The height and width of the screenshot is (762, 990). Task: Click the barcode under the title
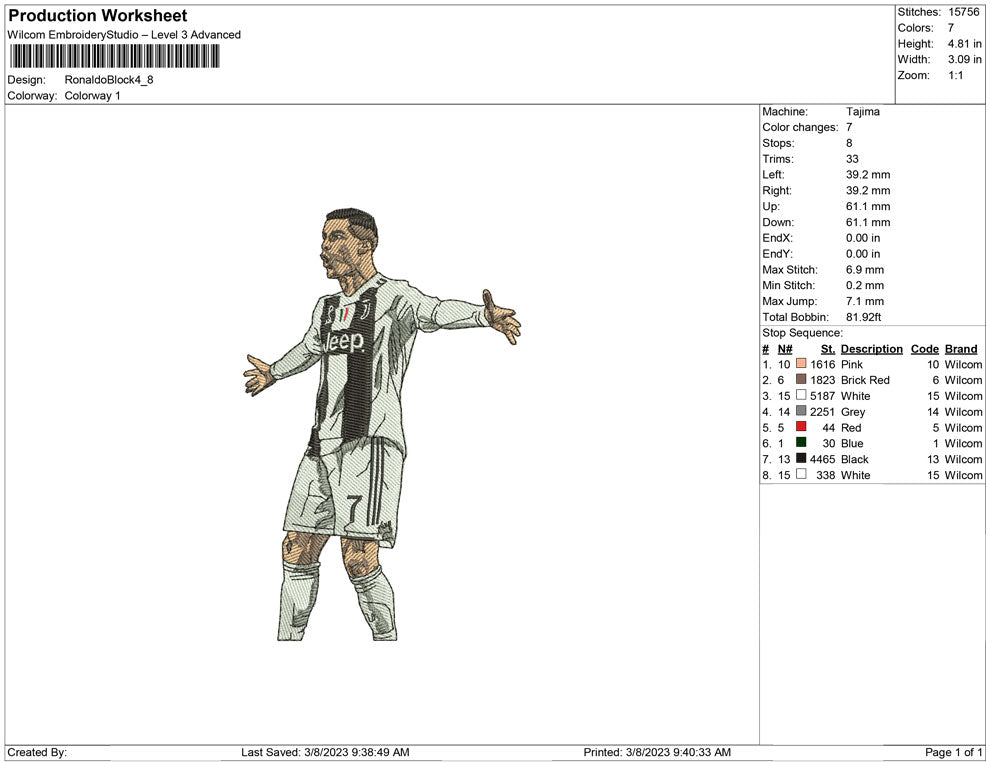[114, 56]
